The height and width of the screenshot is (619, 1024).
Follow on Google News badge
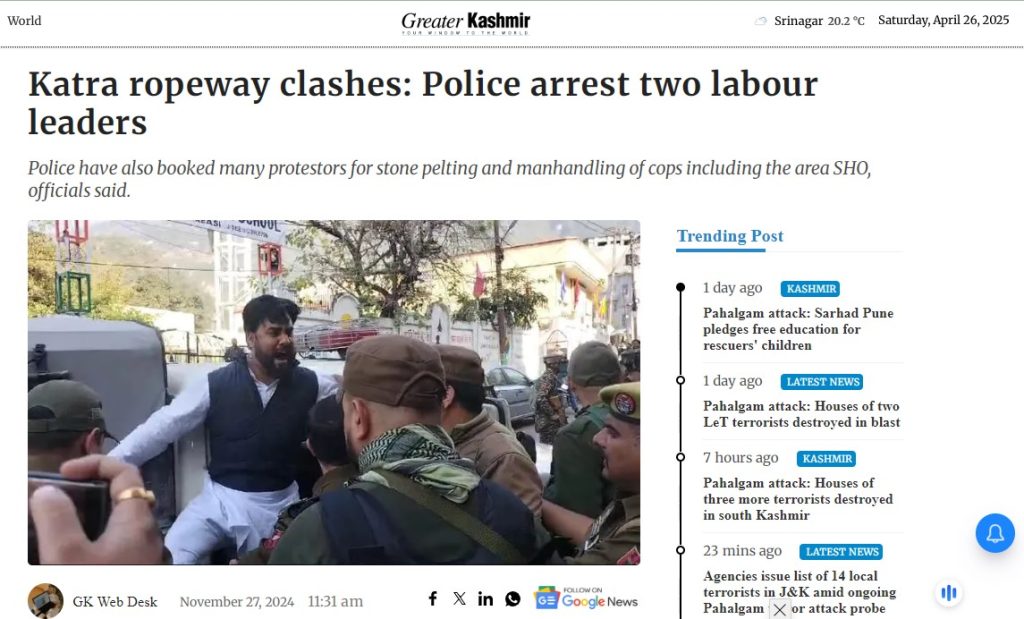(586, 598)
